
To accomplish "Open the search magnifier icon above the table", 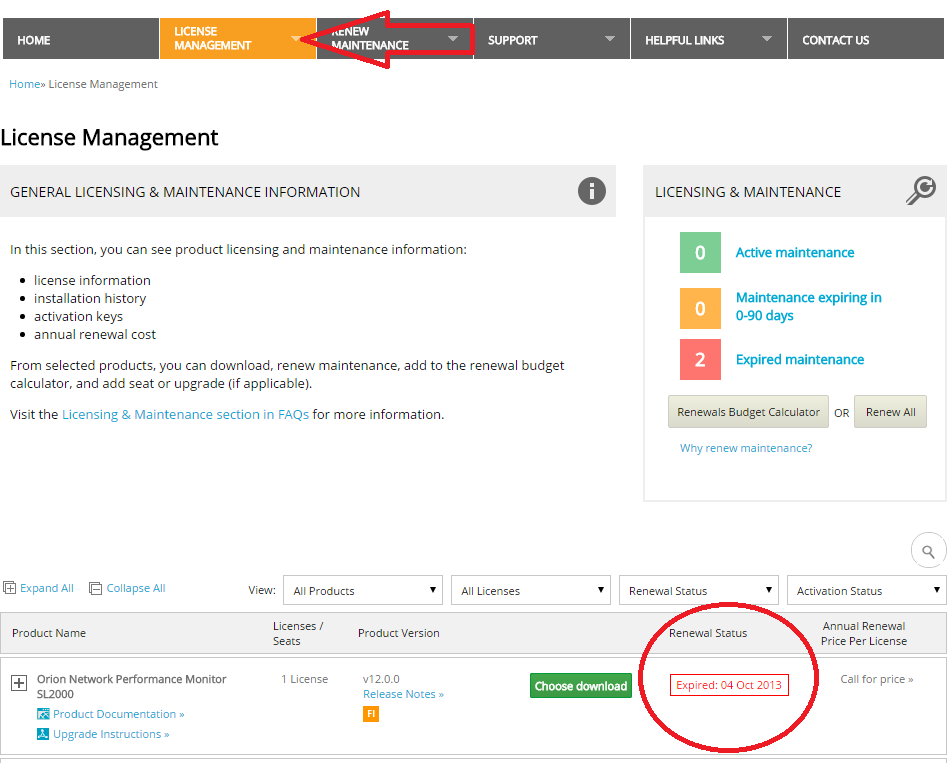I will tap(928, 549).
